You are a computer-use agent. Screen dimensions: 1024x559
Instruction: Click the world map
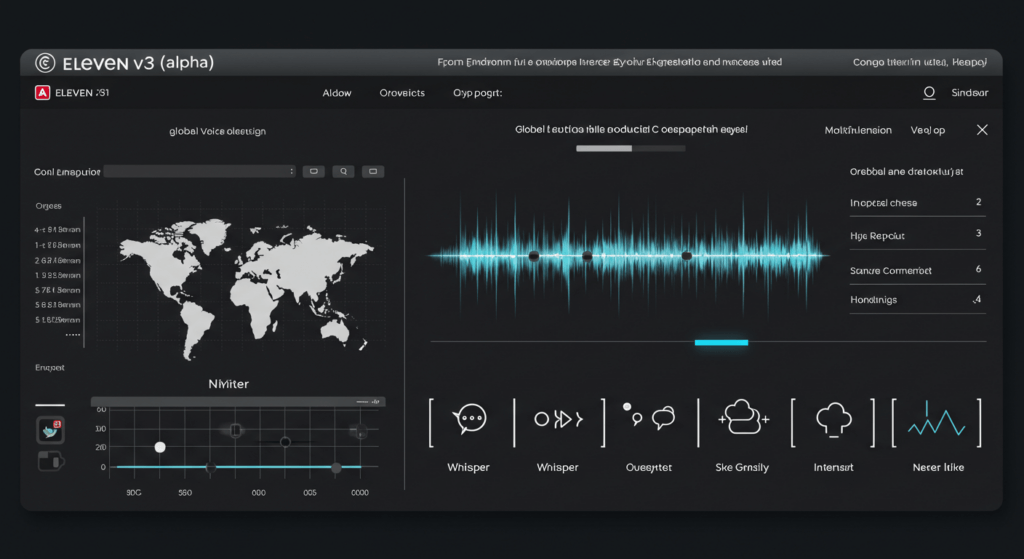247,287
